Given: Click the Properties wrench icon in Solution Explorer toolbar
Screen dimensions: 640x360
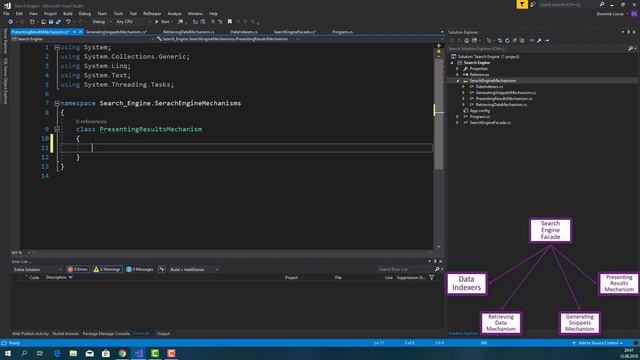Looking at the screenshot, I should pos(539,40).
